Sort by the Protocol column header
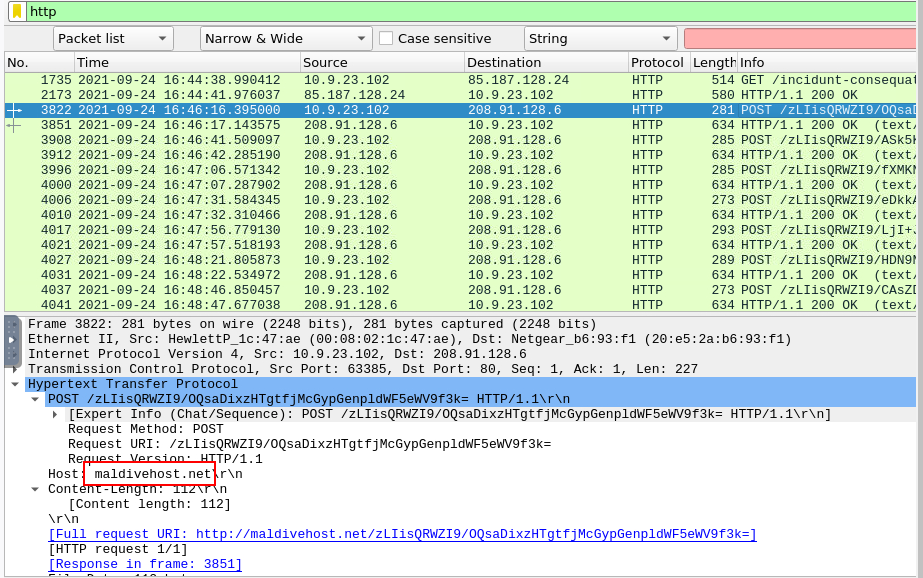The width and height of the screenshot is (923, 578). (x=657, y=62)
